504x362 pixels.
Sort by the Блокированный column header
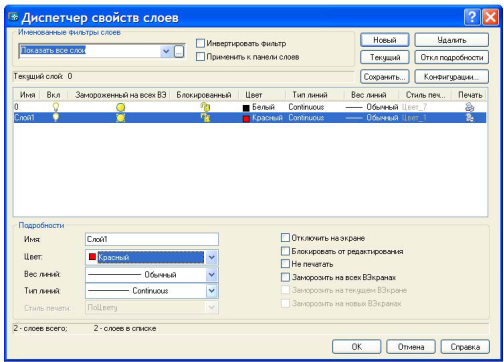(204, 95)
